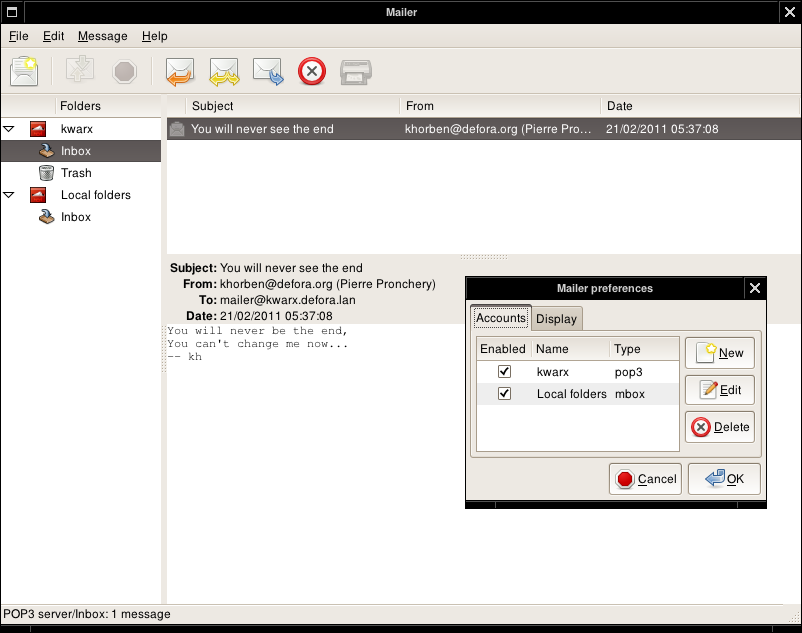
Task: Click the message date 21/02/2011 in list row
Action: point(662,129)
